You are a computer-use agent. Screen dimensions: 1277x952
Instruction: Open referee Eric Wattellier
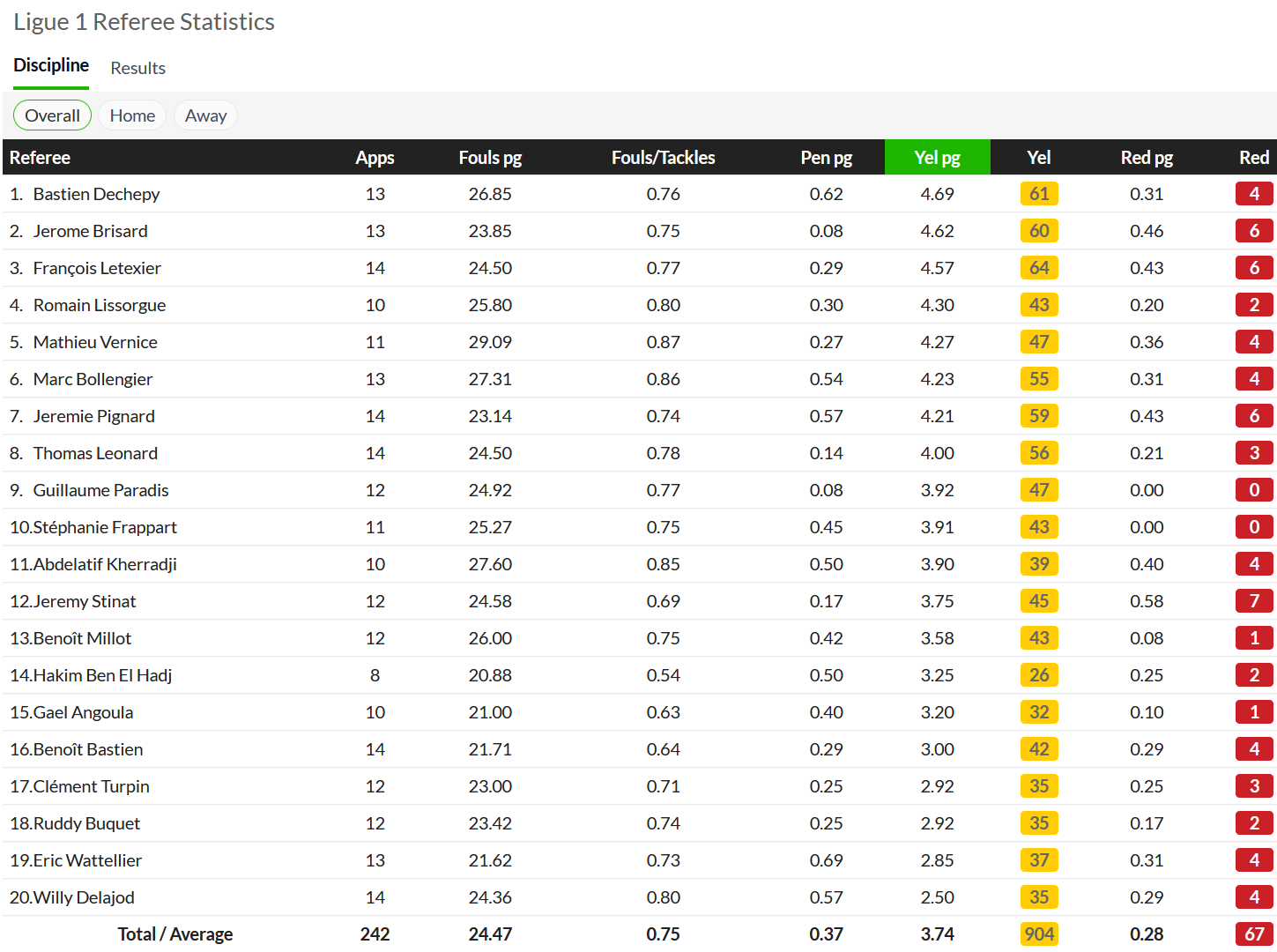(x=87, y=860)
